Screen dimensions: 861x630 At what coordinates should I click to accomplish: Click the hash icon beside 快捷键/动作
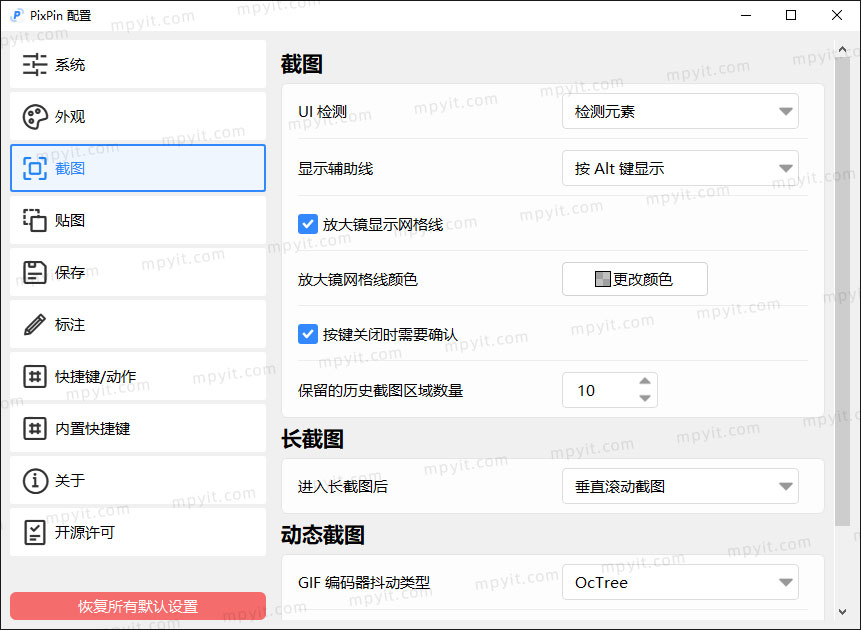point(35,377)
